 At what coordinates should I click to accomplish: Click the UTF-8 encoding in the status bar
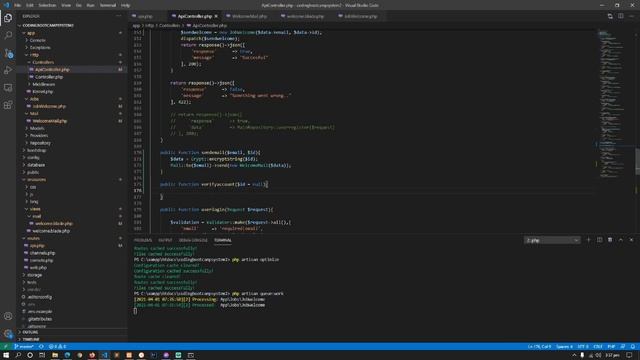tap(583, 347)
